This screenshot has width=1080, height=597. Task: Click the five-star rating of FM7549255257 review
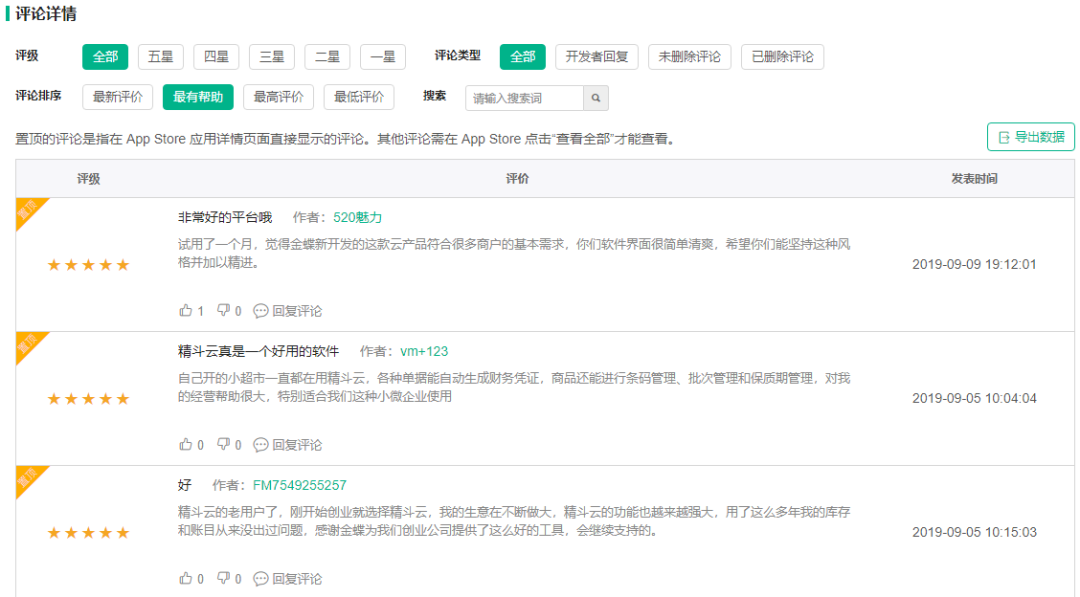click(x=88, y=532)
